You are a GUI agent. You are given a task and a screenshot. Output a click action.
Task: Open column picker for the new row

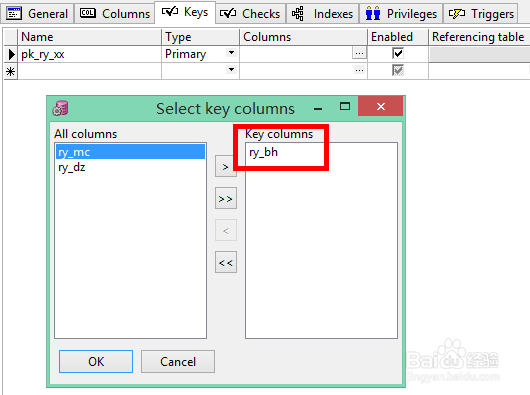click(359, 70)
